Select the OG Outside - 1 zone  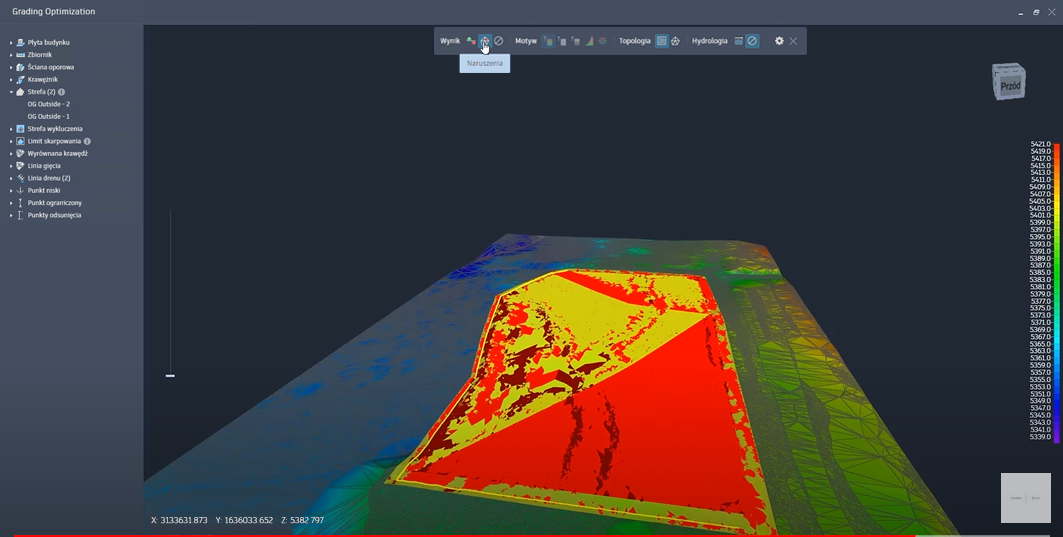(49, 117)
